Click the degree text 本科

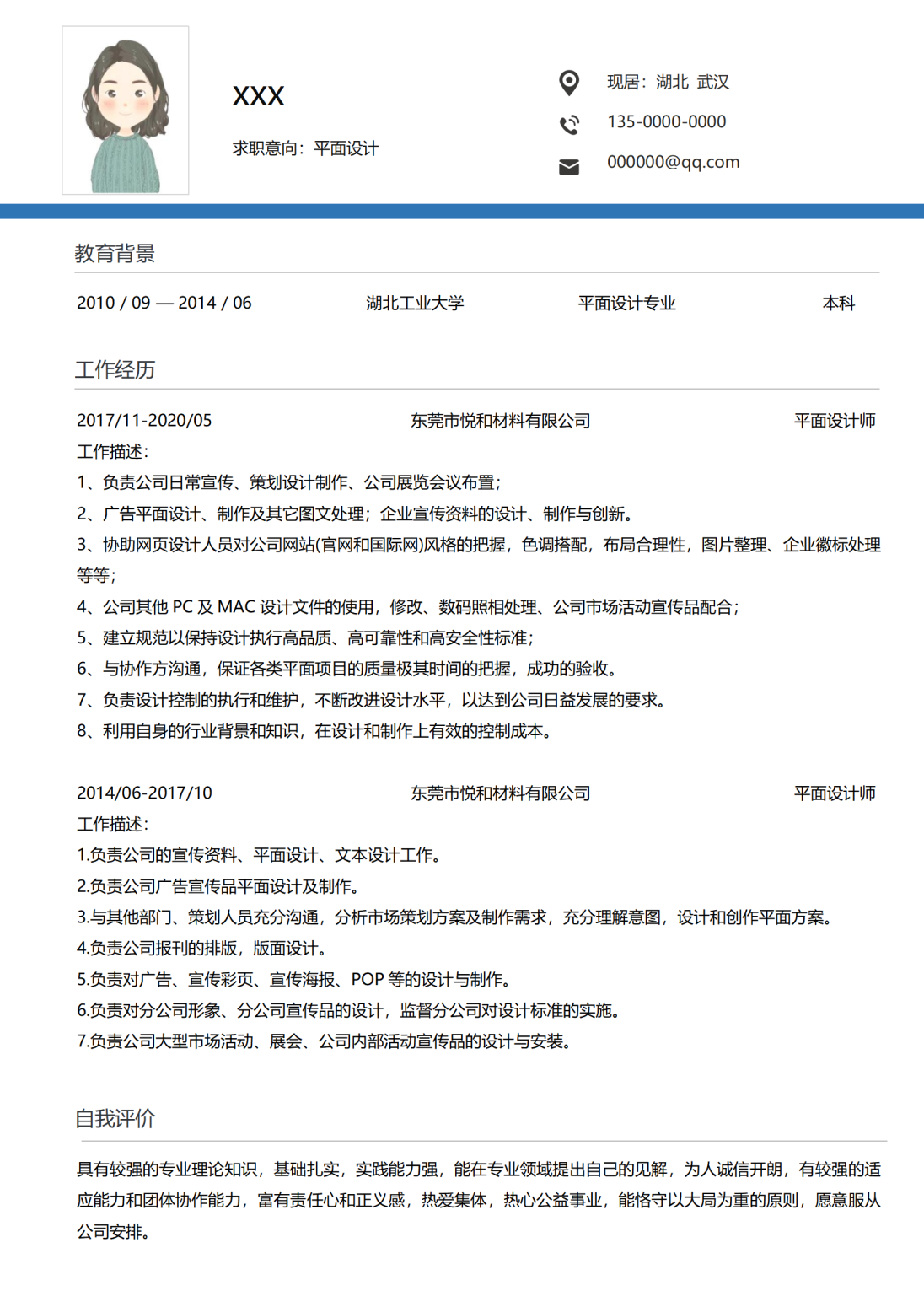838,303
